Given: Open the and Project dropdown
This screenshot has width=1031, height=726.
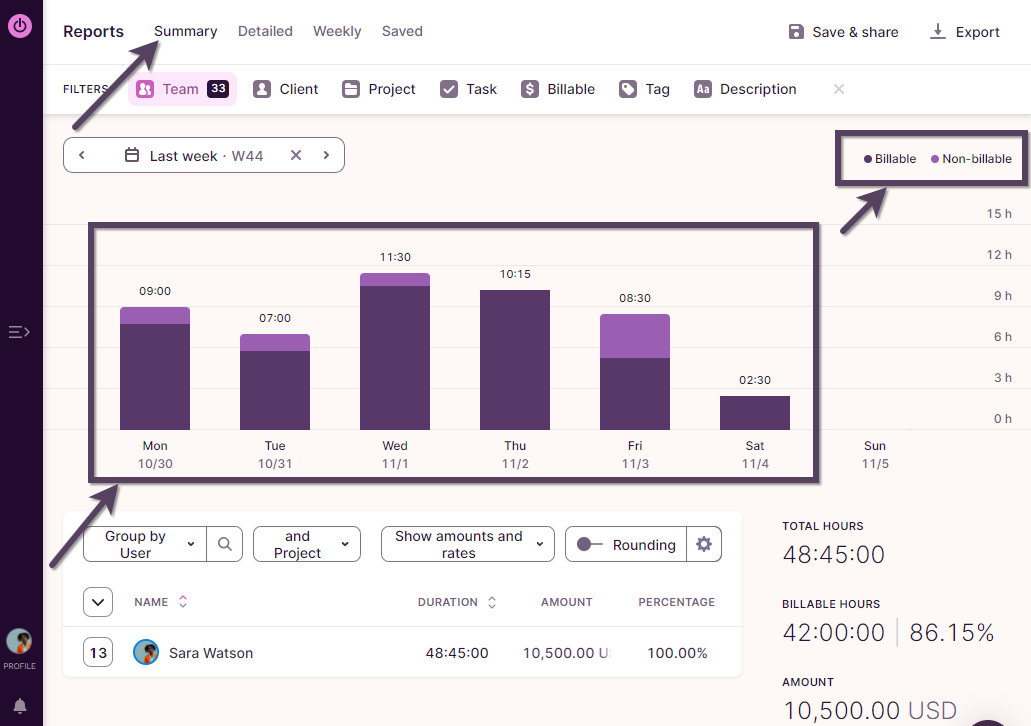Looking at the screenshot, I should pos(306,544).
